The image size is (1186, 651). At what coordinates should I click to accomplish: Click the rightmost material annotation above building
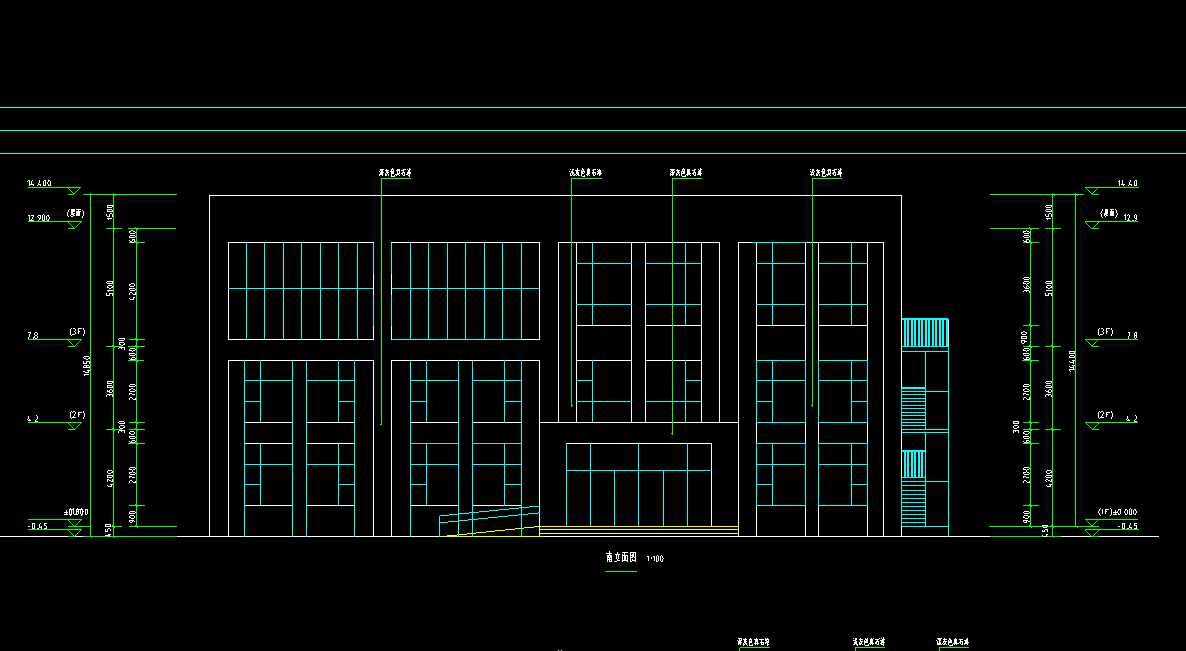tap(826, 173)
